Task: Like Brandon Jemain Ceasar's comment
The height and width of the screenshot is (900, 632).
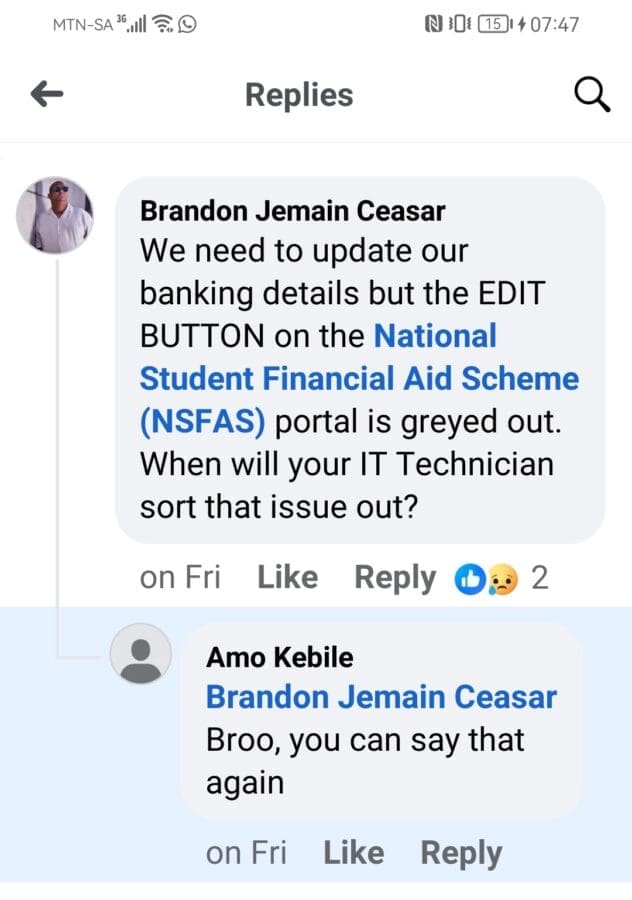Action: pos(287,577)
